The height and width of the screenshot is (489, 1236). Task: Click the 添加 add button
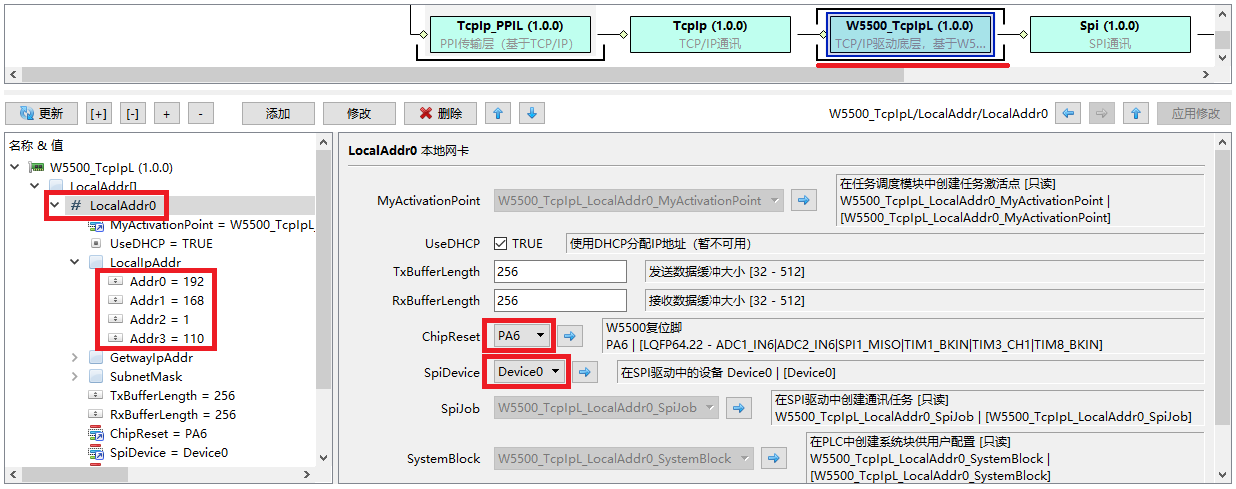[278, 114]
